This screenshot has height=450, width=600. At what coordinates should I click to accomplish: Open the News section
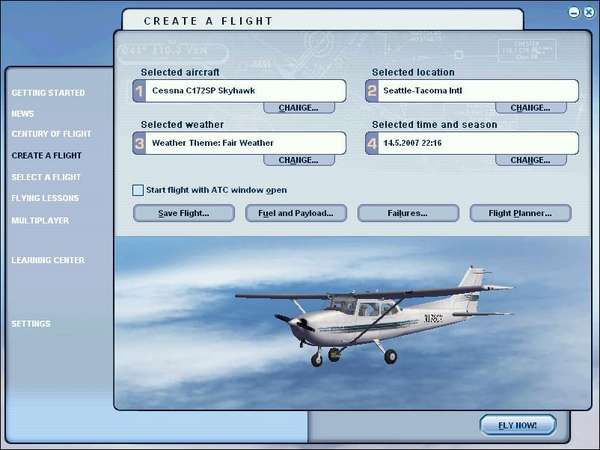coord(23,114)
